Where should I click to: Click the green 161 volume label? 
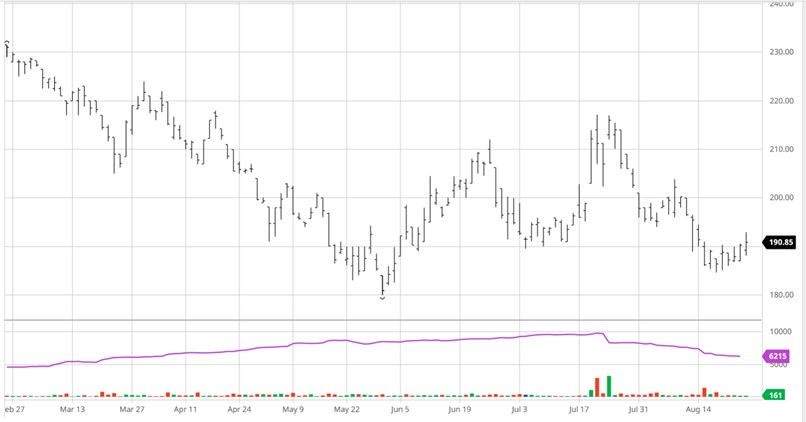[776, 395]
